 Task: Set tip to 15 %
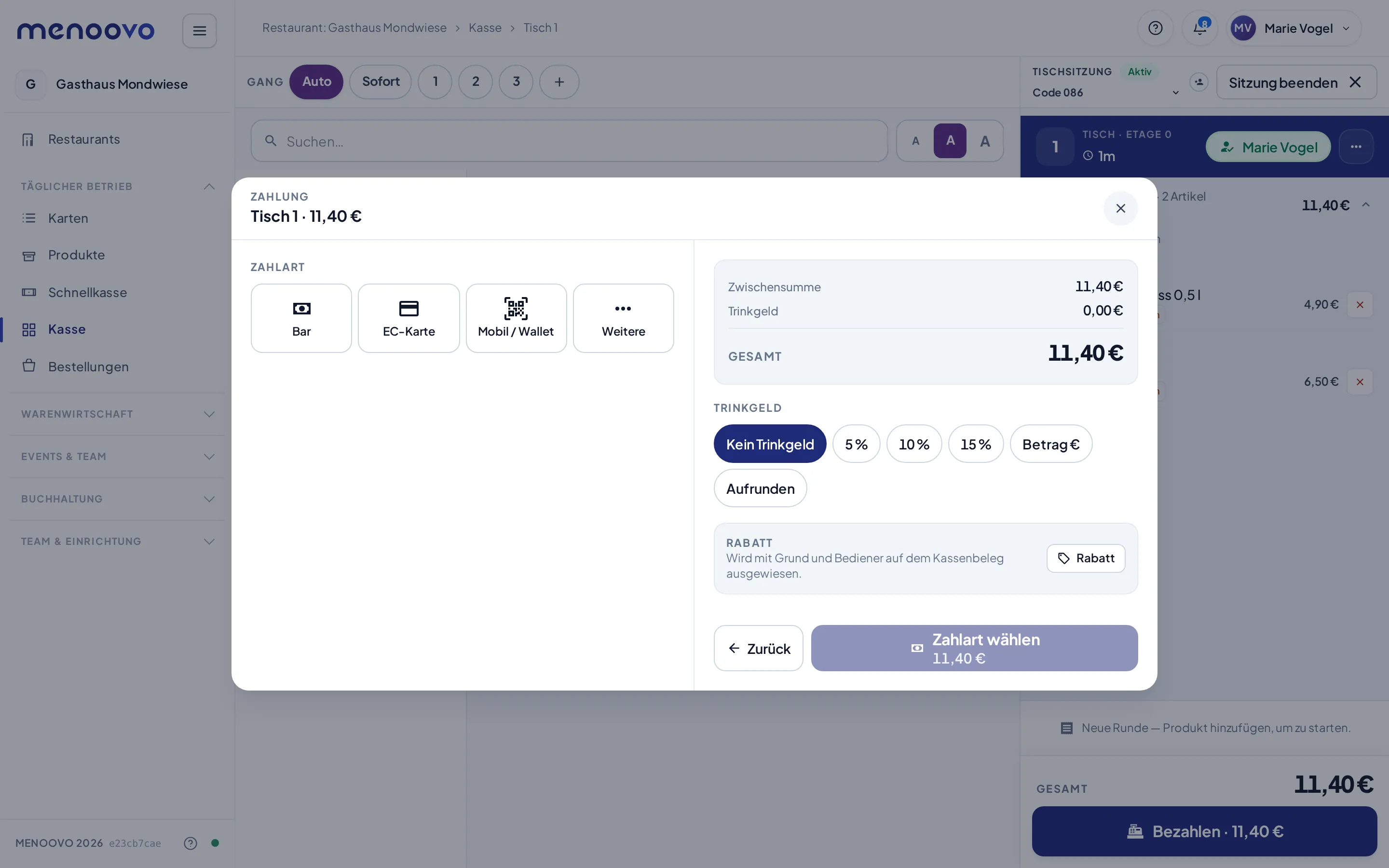tap(976, 444)
